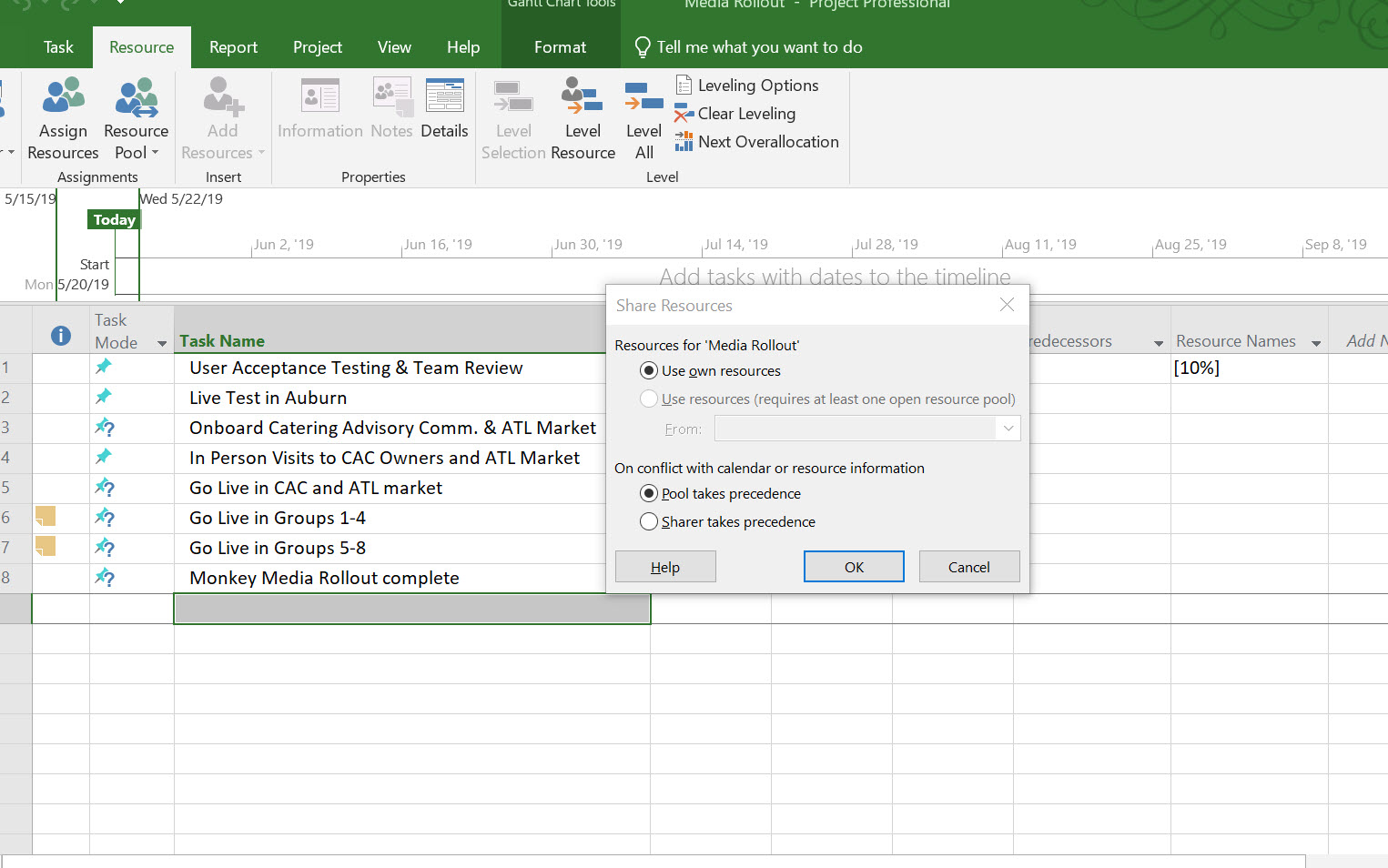This screenshot has height=868, width=1388.
Task: Select the [10%] resource names cell
Action: [x=1249, y=368]
